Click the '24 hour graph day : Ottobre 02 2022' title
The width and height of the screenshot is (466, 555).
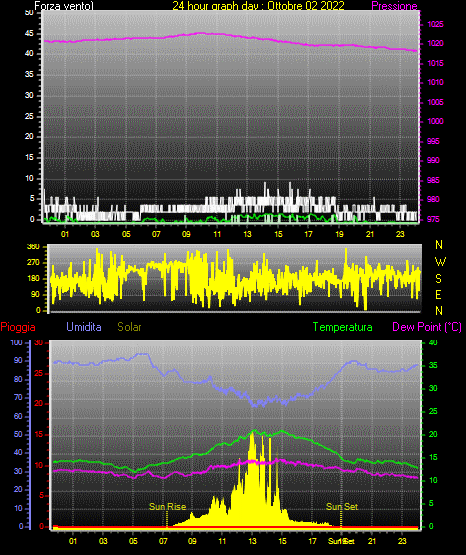coord(258,6)
